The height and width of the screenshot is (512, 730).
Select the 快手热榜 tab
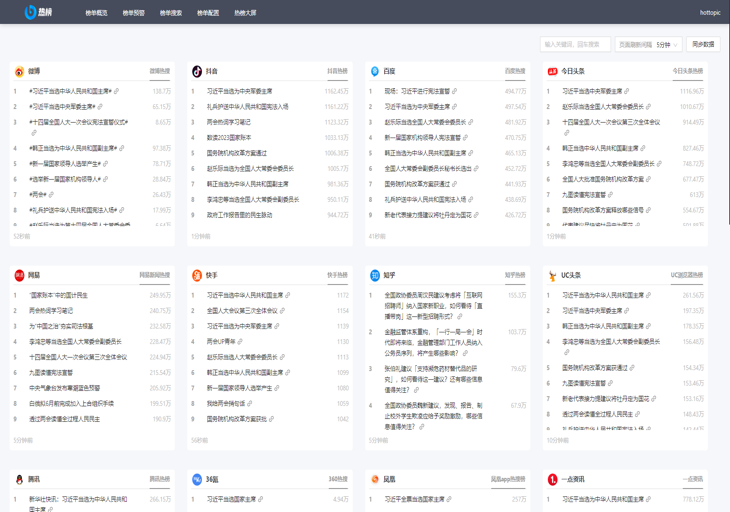click(x=338, y=275)
